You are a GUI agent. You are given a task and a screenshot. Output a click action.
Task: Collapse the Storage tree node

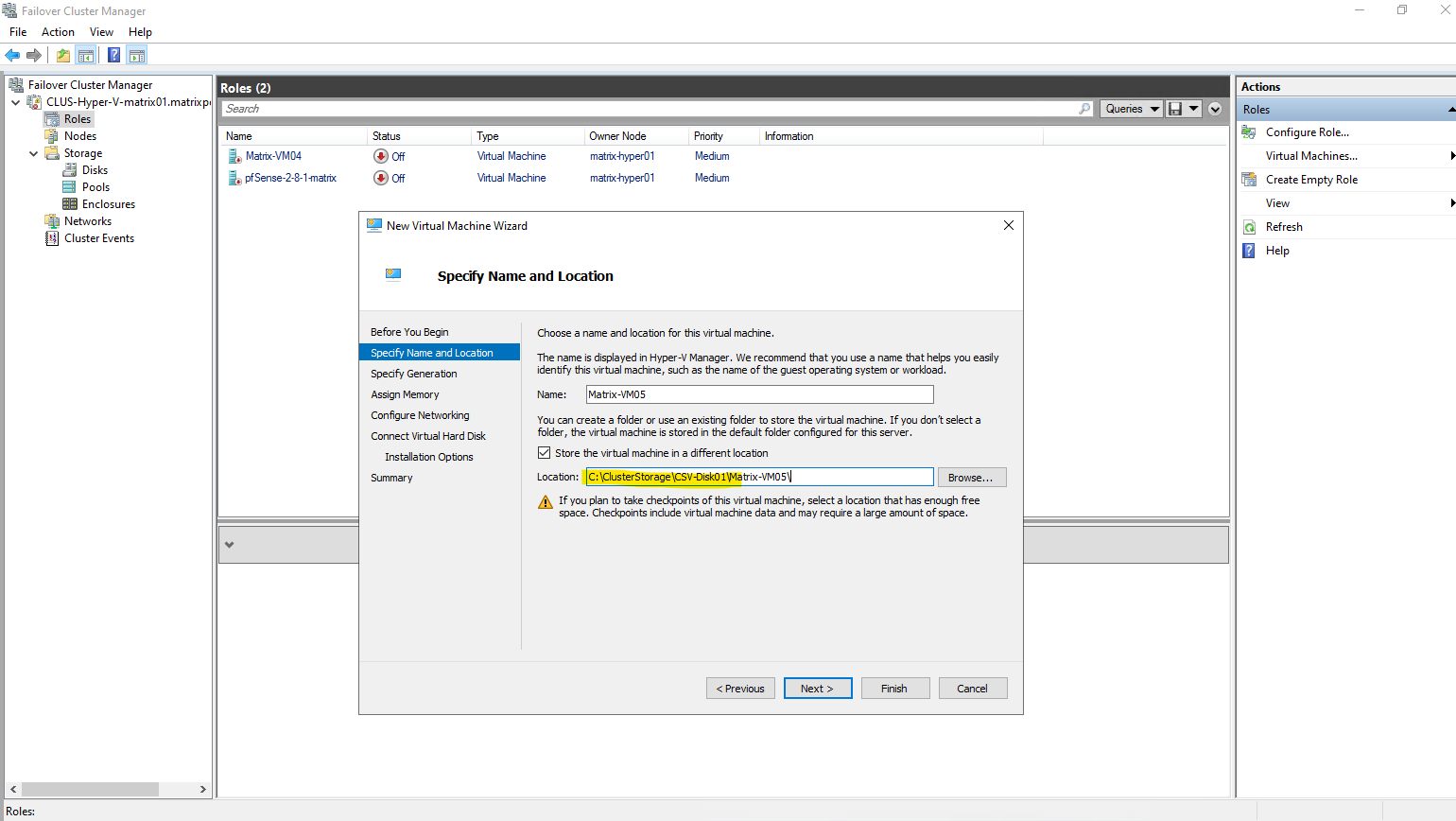(x=34, y=153)
